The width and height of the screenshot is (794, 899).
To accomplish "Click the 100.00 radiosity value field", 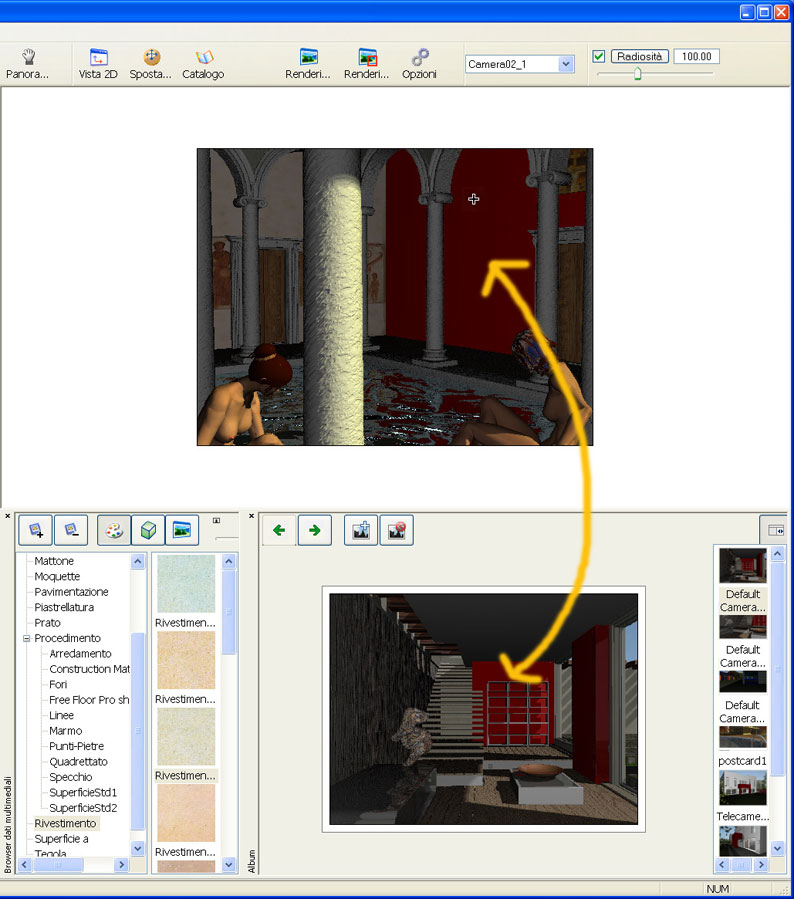I will tap(696, 57).
